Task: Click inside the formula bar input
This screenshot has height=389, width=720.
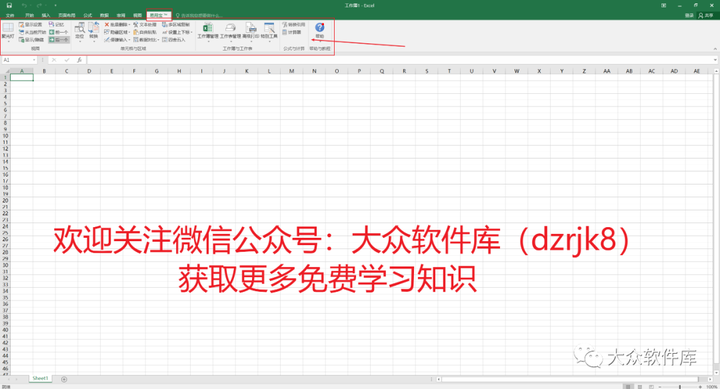Action: pos(399,60)
